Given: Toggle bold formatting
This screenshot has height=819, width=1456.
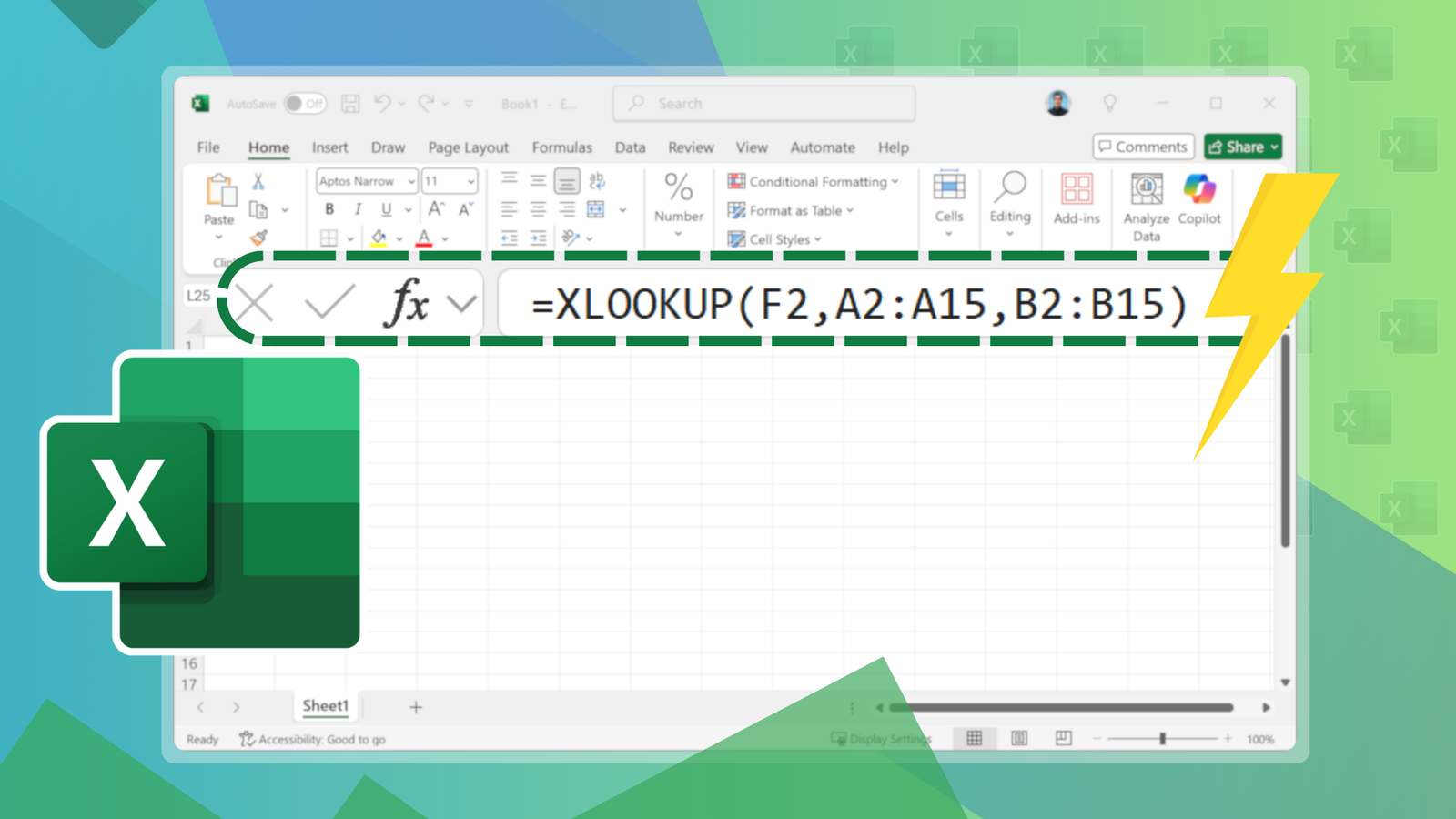Looking at the screenshot, I should coord(329,209).
